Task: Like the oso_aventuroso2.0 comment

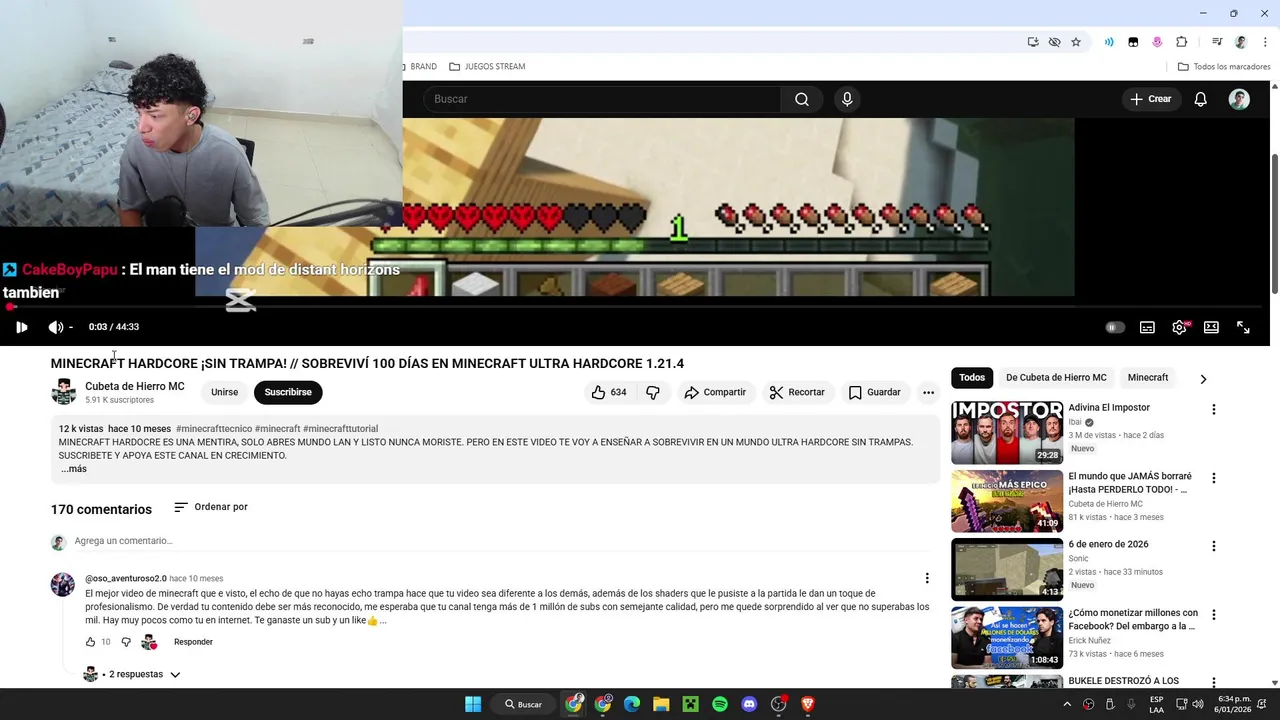Action: pyautogui.click(x=91, y=642)
